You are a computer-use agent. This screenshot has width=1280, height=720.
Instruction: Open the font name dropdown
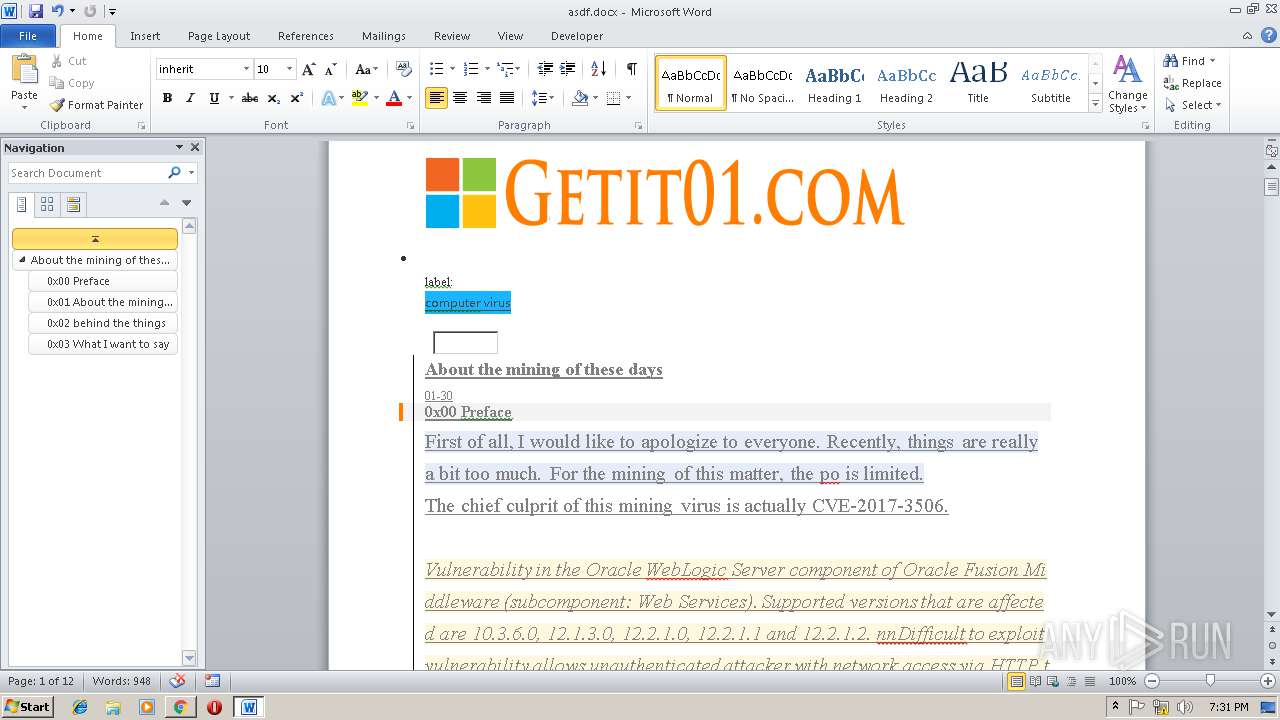(246, 69)
